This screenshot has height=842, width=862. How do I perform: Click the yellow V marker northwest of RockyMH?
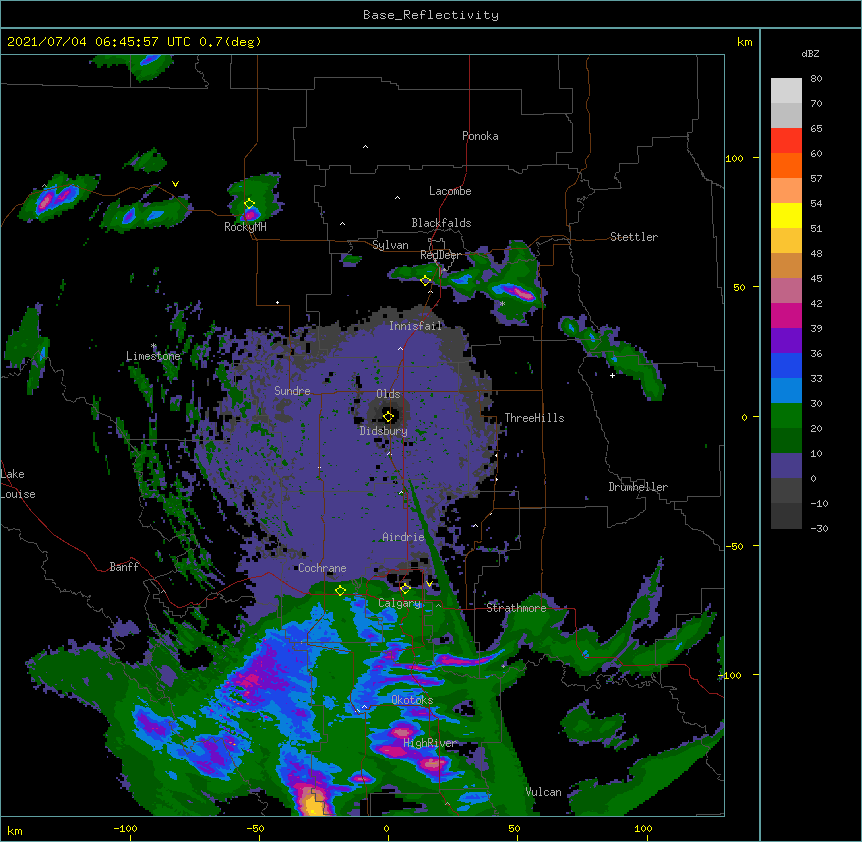click(x=175, y=184)
